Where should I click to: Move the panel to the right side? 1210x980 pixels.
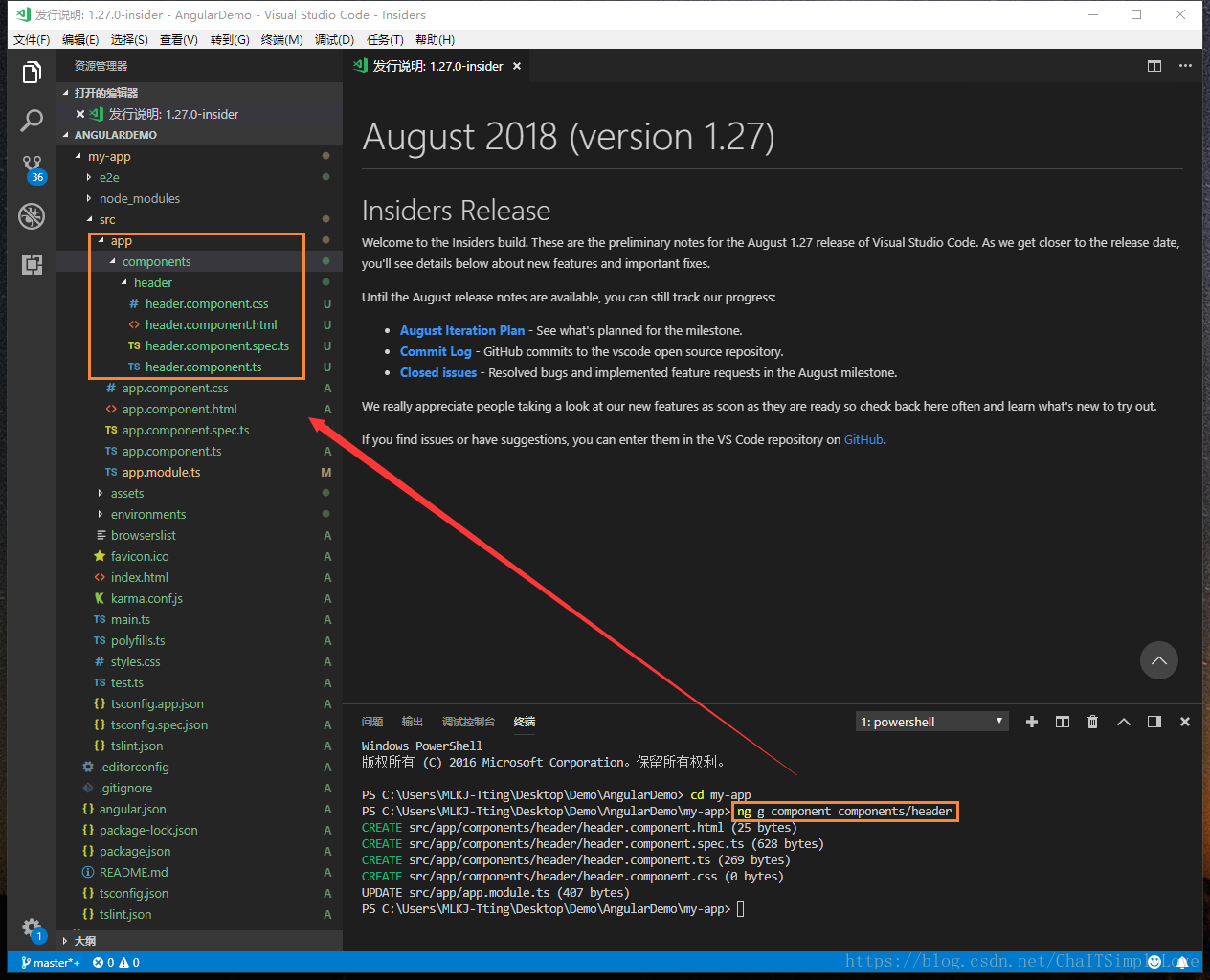1154,722
